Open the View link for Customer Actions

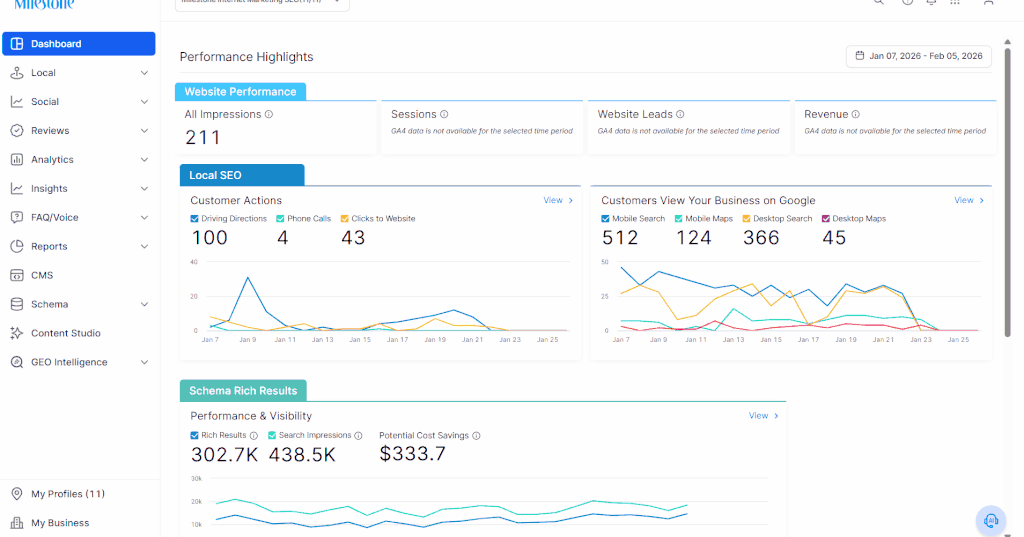point(558,201)
